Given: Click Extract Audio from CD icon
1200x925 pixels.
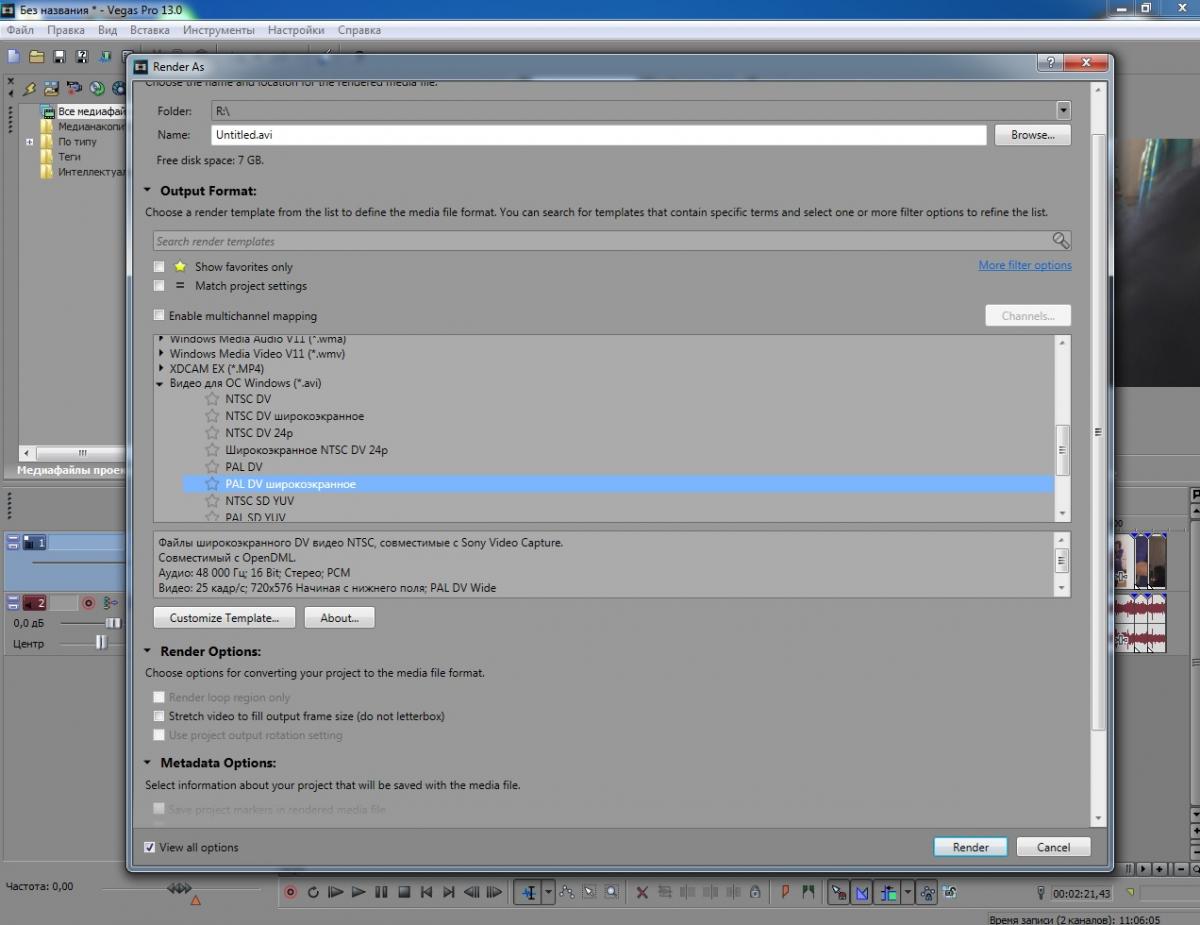Looking at the screenshot, I should [x=97, y=88].
